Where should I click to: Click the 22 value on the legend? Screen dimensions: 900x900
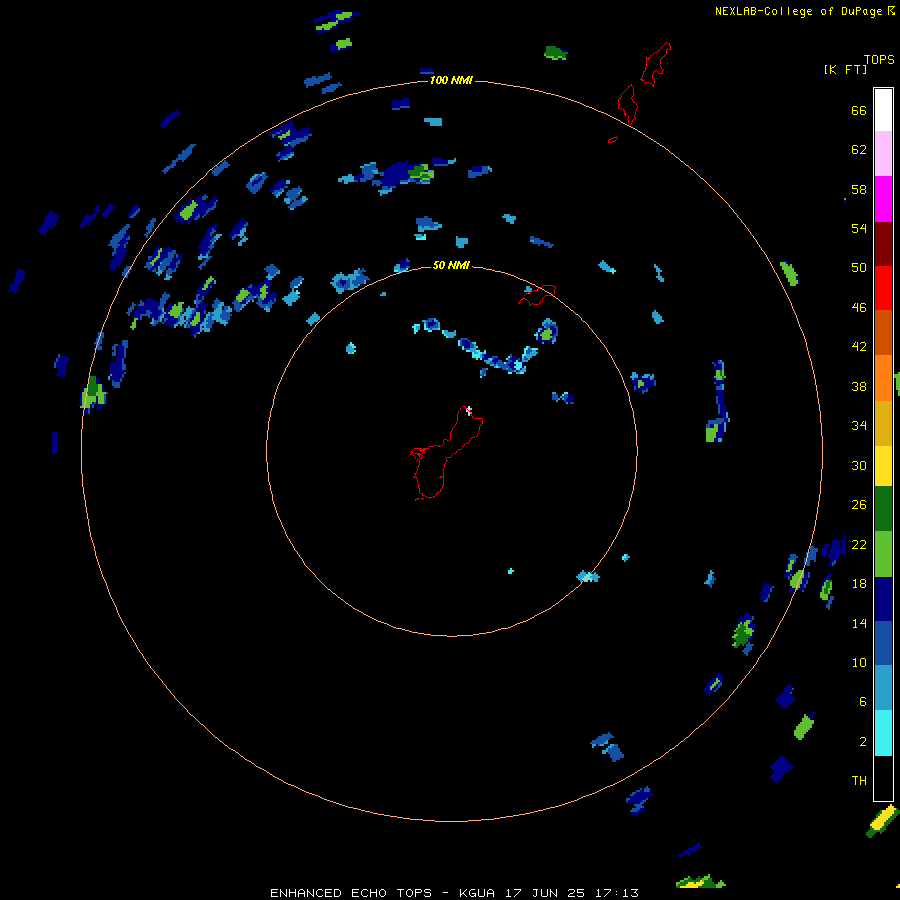click(859, 545)
